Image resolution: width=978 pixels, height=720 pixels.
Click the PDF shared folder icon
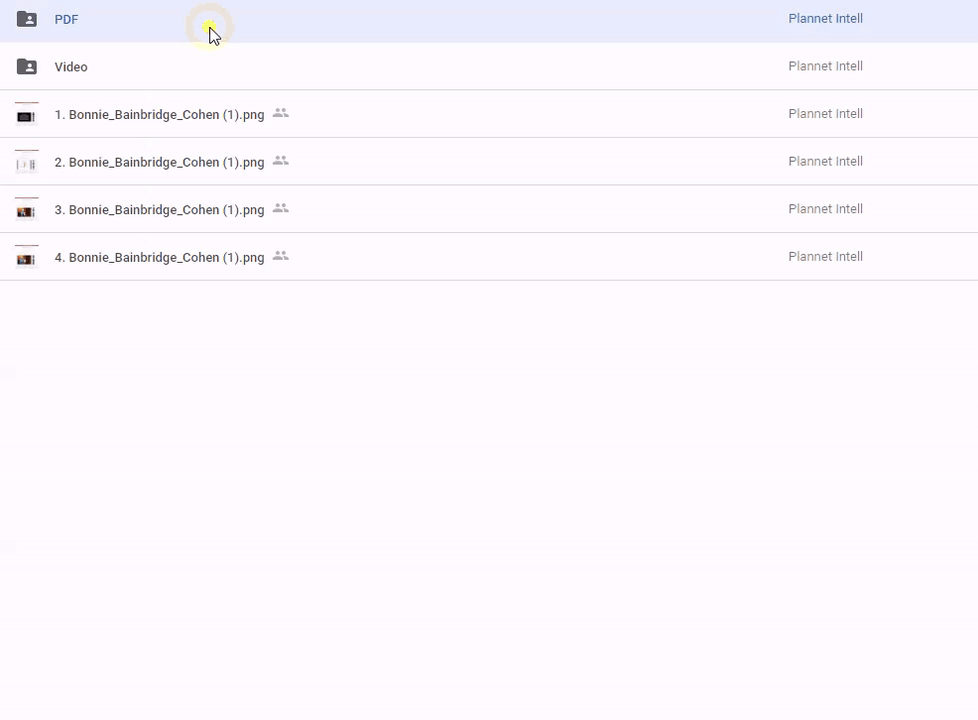coord(27,19)
